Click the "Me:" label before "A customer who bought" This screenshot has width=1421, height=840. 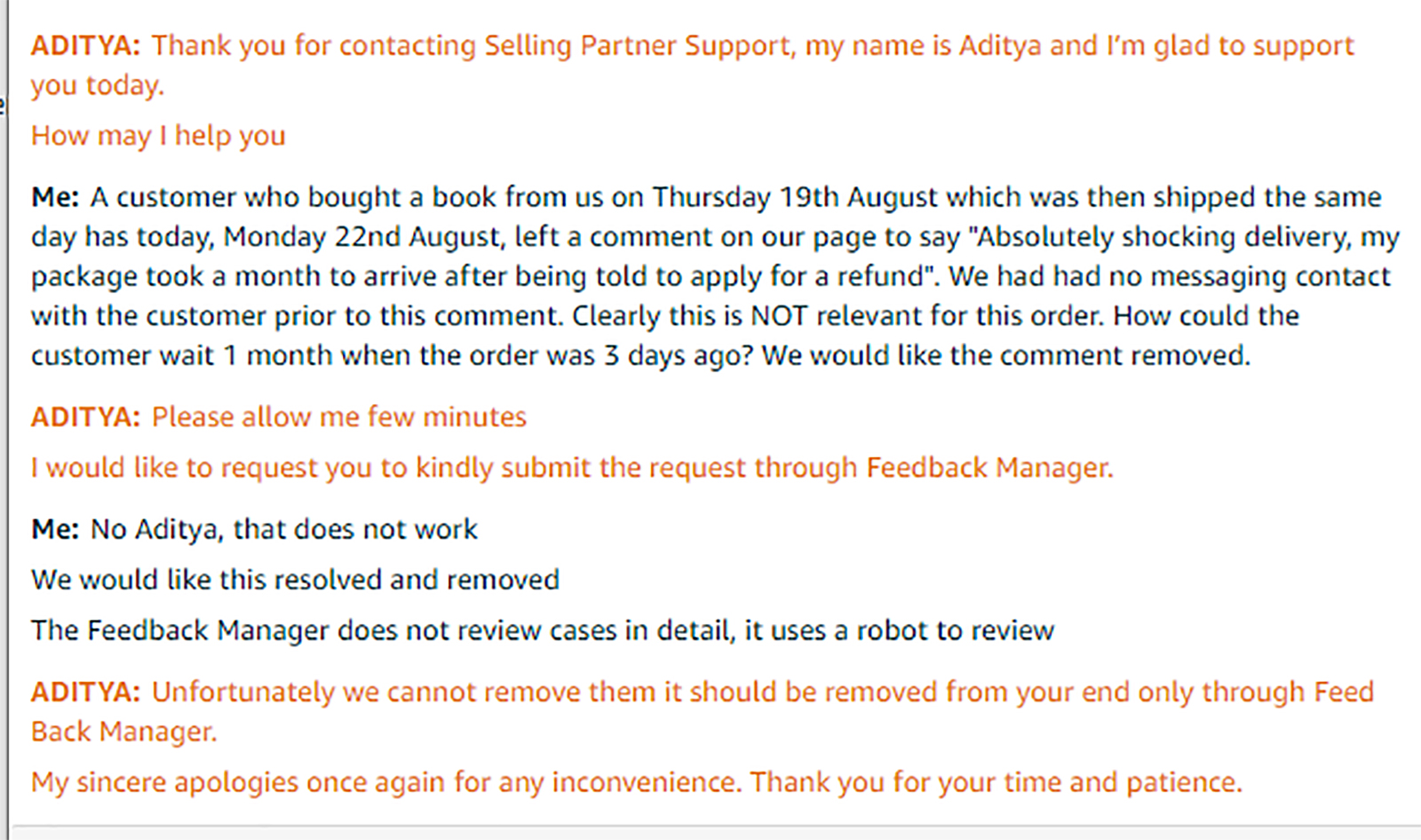point(55,197)
